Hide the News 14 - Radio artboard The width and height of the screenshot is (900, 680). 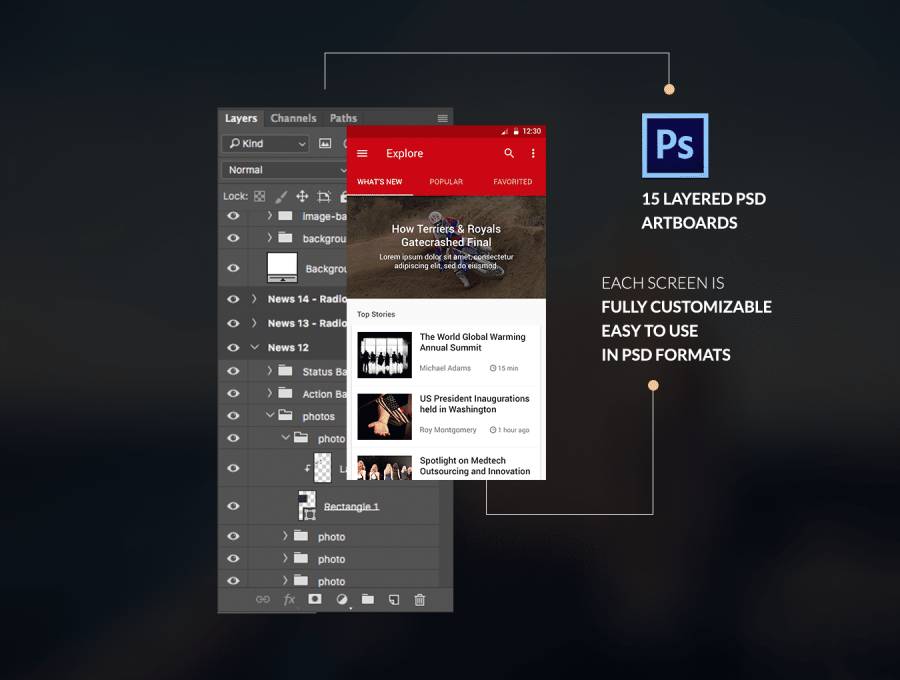click(233, 299)
